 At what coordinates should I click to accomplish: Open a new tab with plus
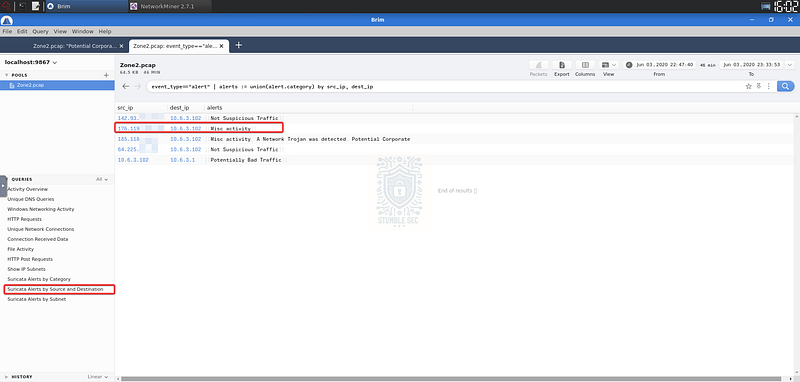(x=238, y=45)
